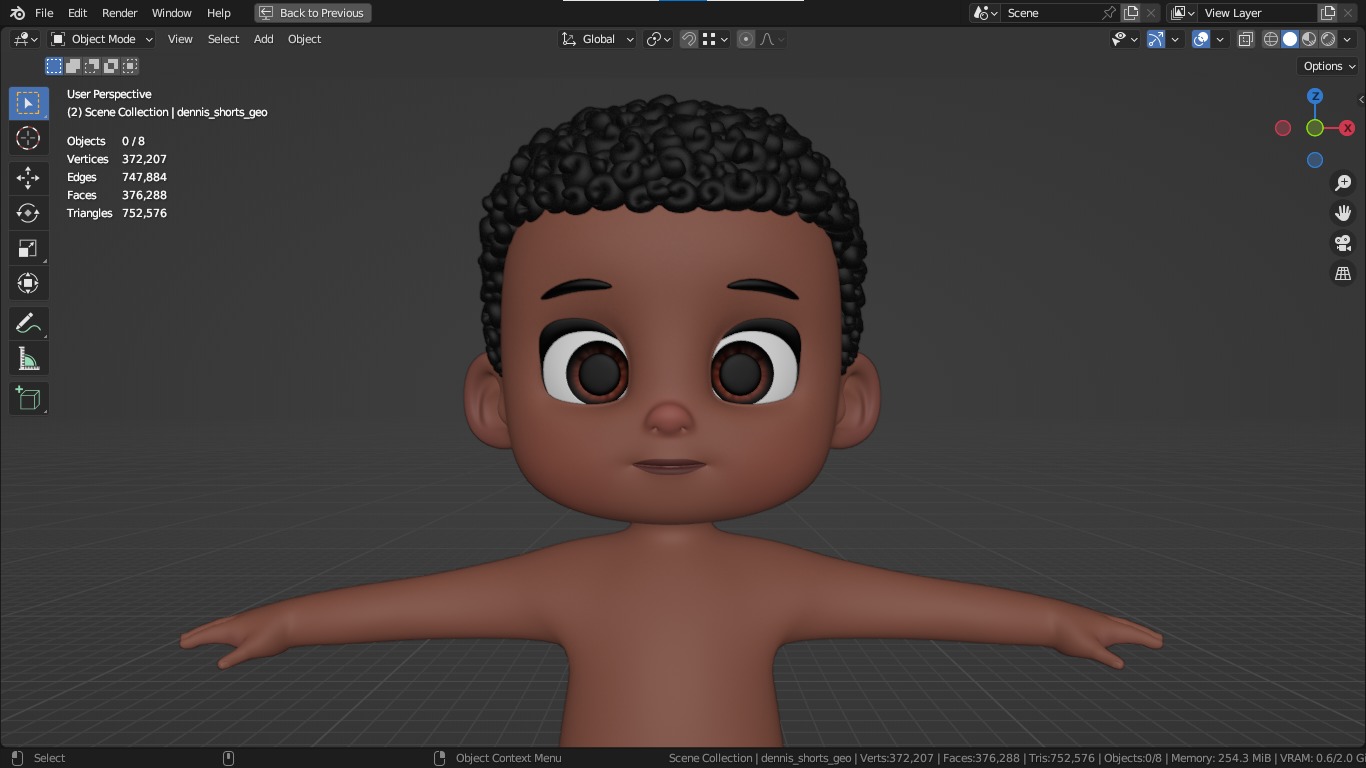This screenshot has height=768, width=1366.
Task: Browse scenes with the scene icon
Action: (x=986, y=13)
